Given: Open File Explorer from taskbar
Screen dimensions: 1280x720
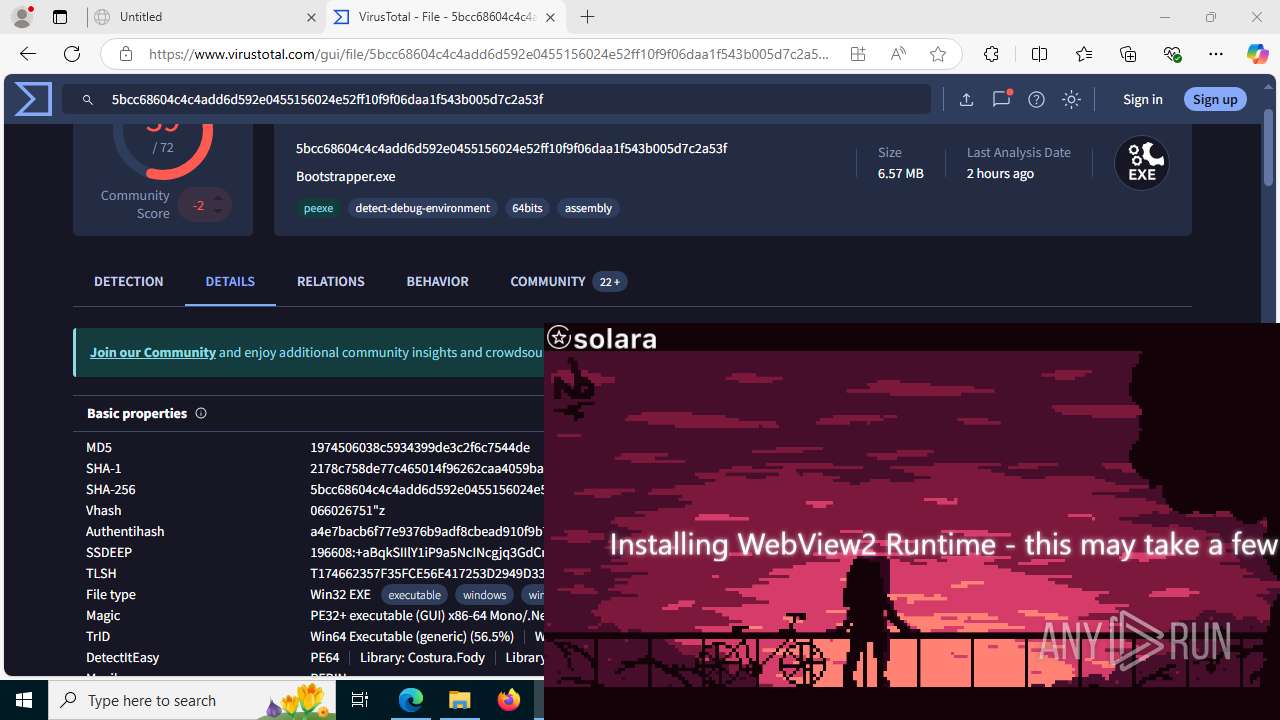Looking at the screenshot, I should coord(460,700).
